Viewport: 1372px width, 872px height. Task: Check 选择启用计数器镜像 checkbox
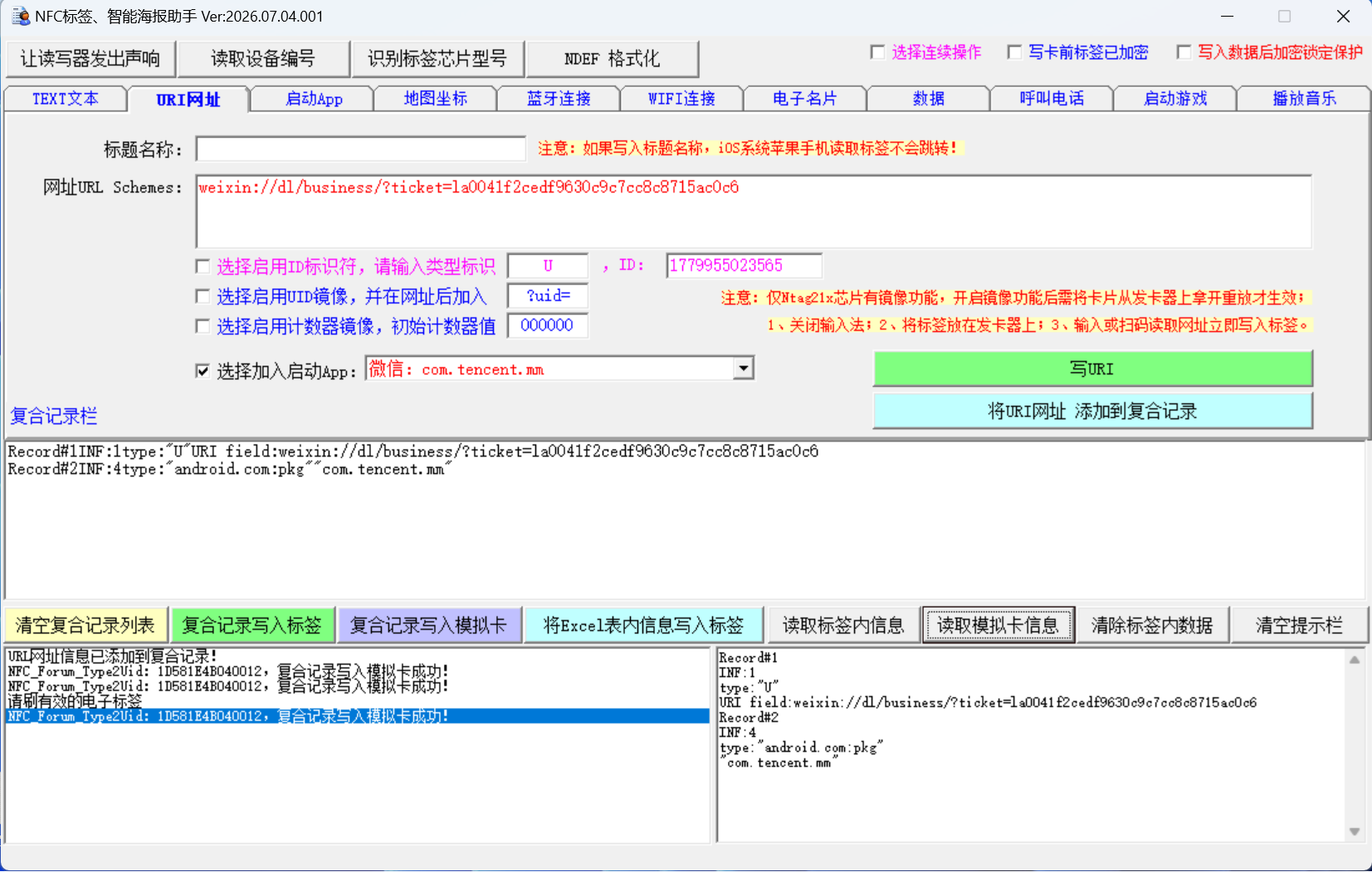click(x=203, y=326)
